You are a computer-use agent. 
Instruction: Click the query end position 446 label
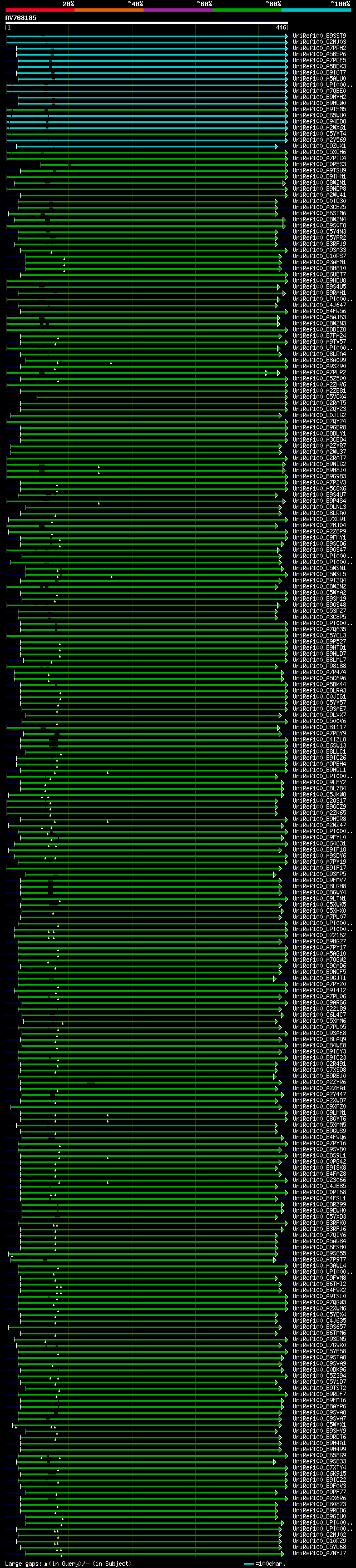coord(280,27)
